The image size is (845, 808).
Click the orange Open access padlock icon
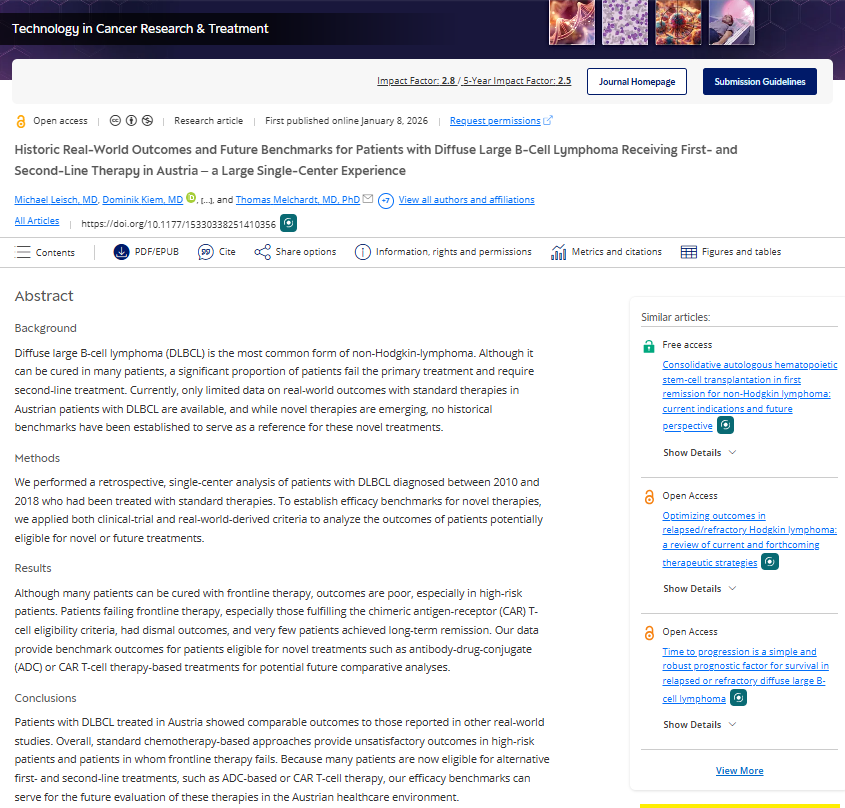21,120
